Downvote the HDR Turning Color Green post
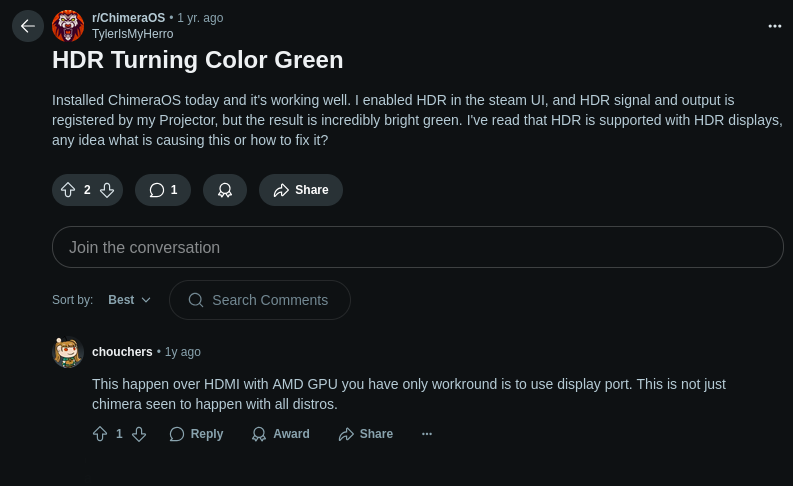The width and height of the screenshot is (793, 486). pos(107,190)
